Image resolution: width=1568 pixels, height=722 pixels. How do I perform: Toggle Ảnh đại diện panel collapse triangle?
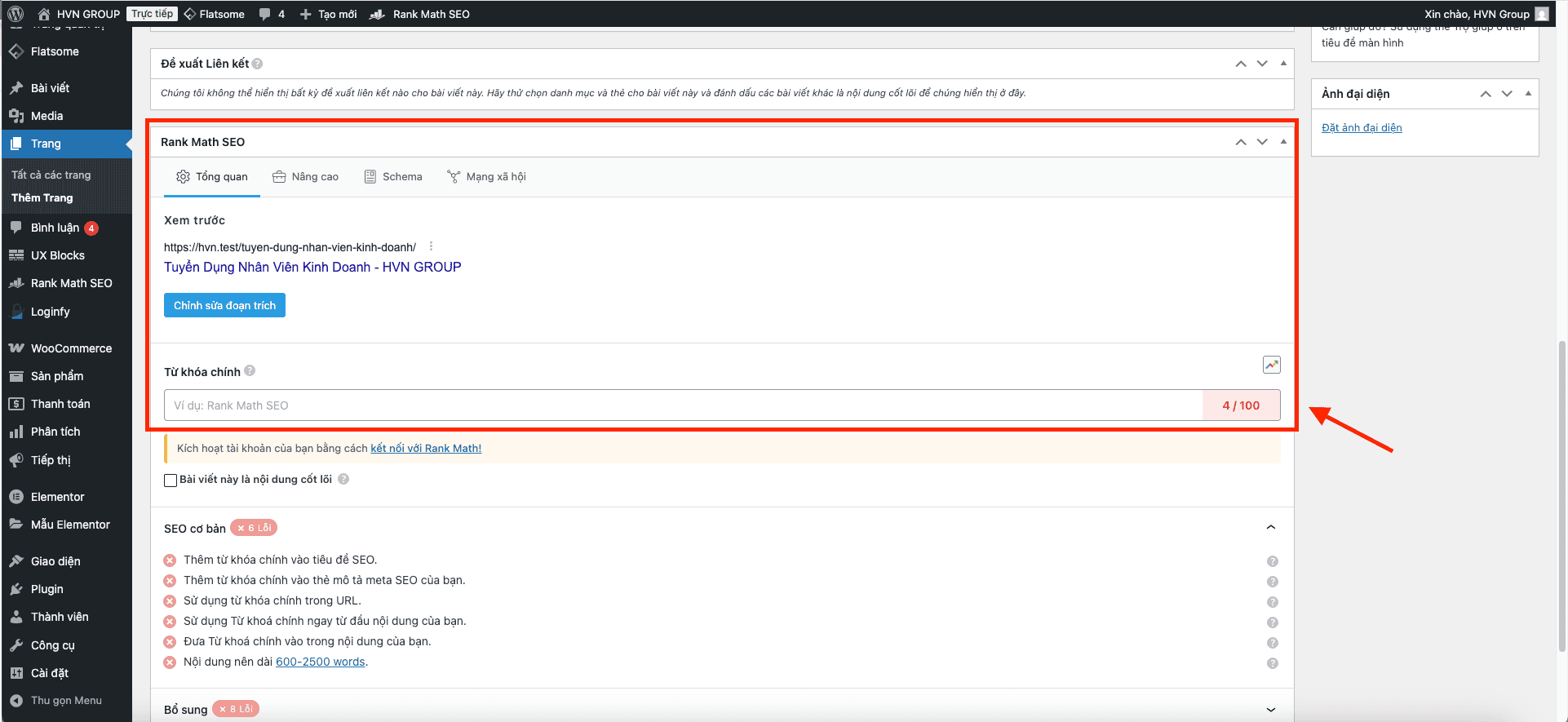(x=1528, y=93)
